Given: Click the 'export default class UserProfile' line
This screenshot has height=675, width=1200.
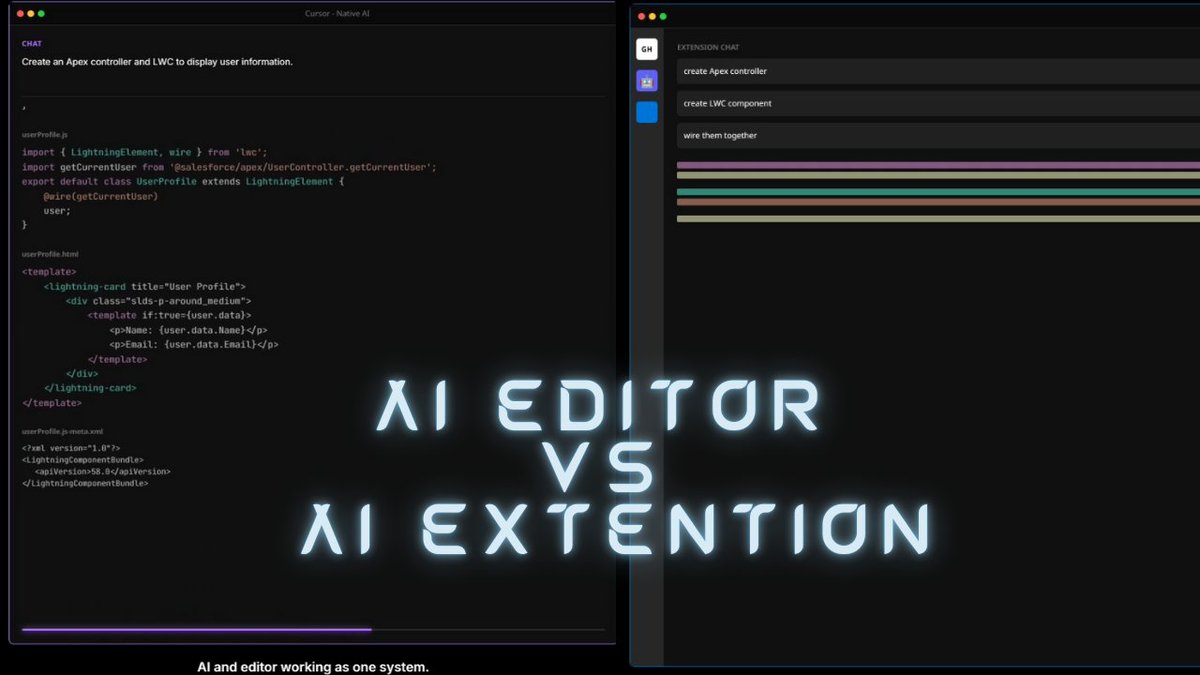Looking at the screenshot, I should click(x=183, y=182).
